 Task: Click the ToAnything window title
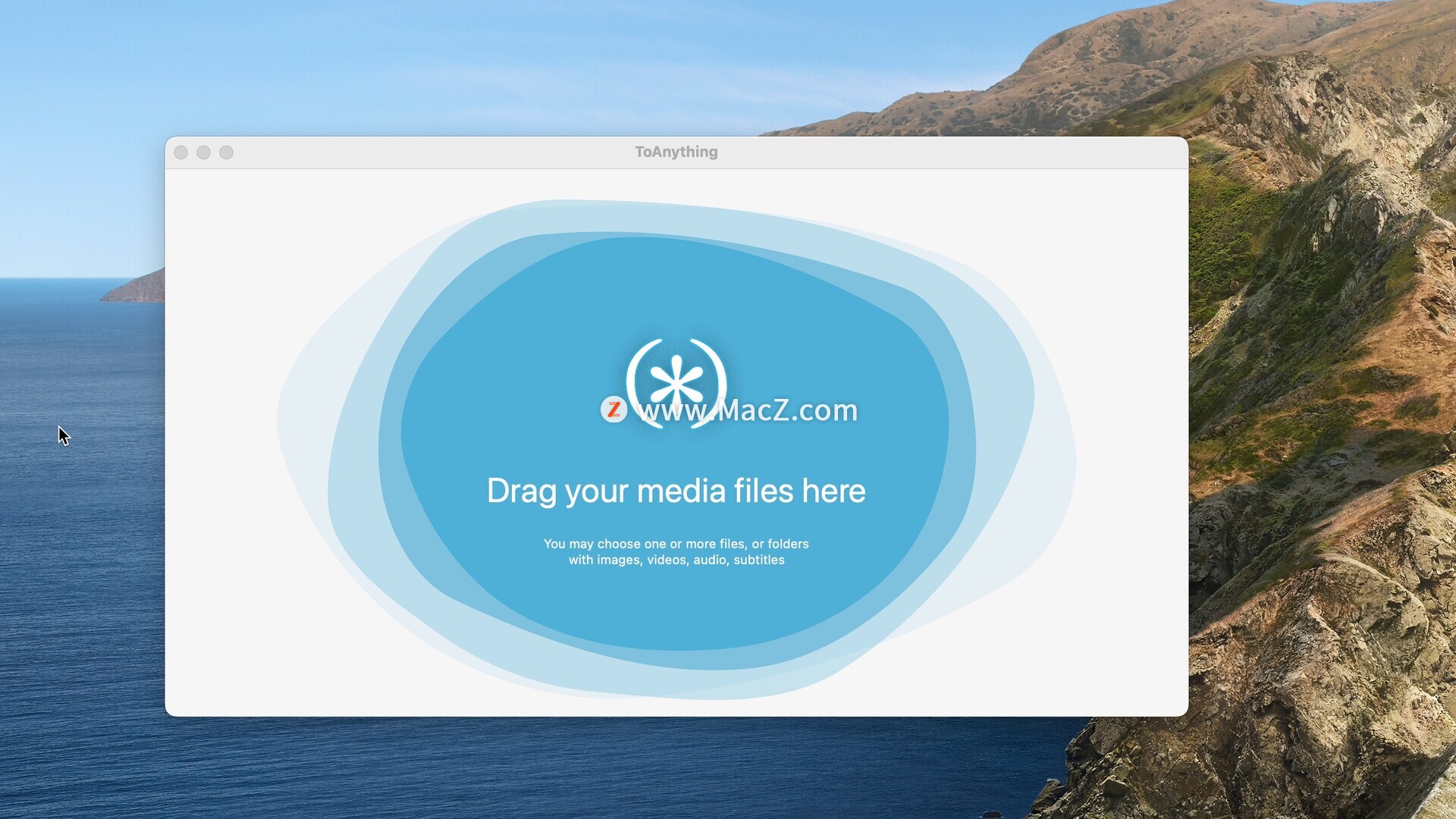tap(676, 152)
